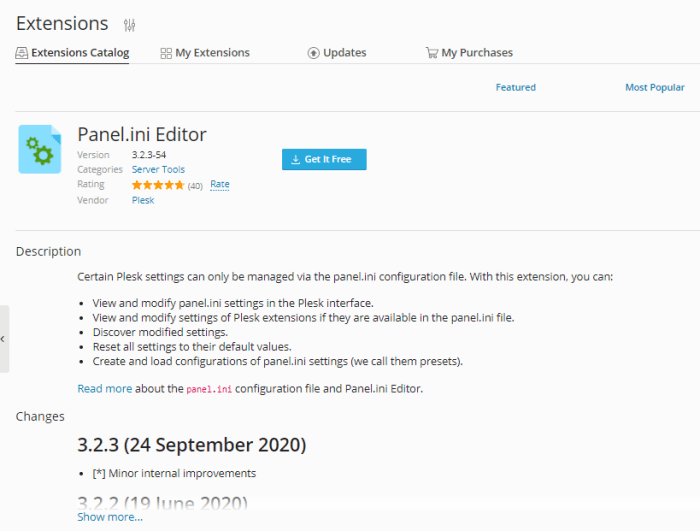The image size is (700, 531).
Task: Click the pink panel.ini code text
Action: 209,389
